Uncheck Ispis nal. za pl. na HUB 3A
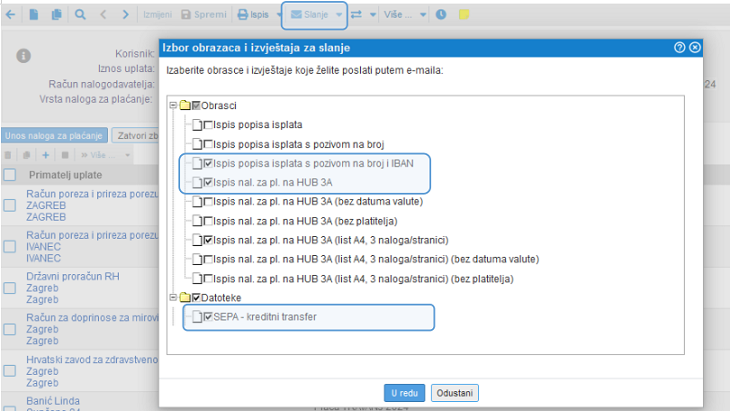The height and width of the screenshot is (411, 730). pos(208,182)
